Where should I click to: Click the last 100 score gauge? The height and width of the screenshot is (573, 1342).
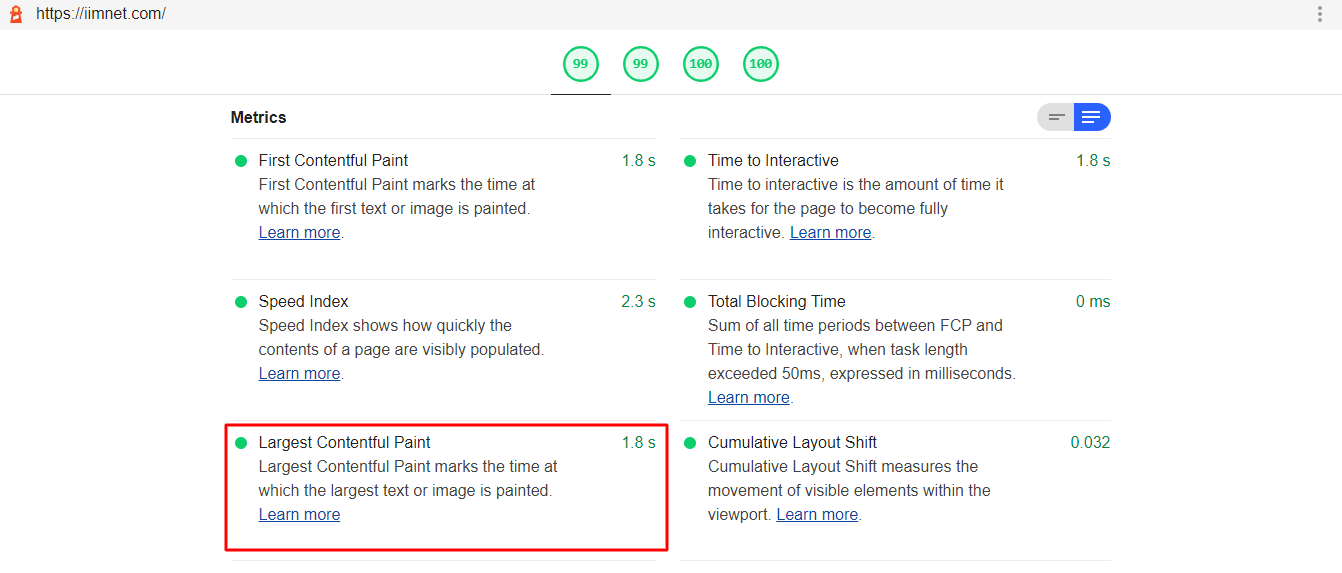point(760,64)
